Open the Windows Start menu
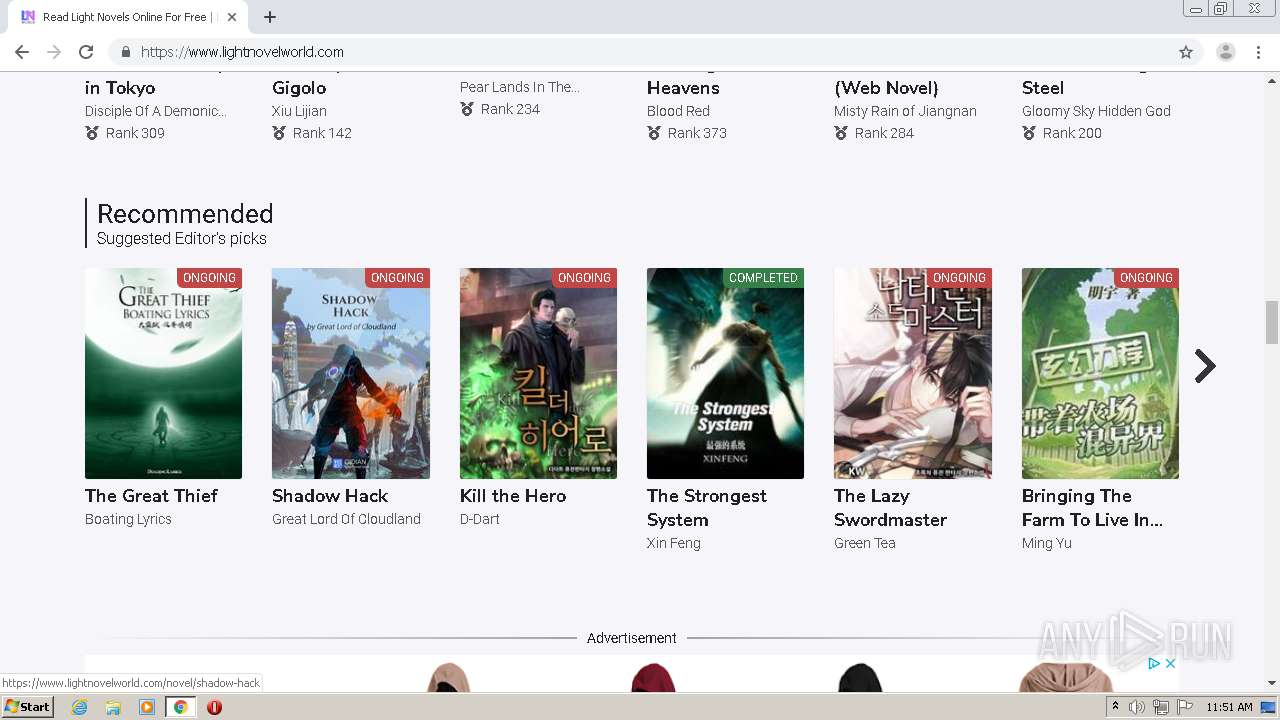This screenshot has height=720, width=1280. pos(27,707)
